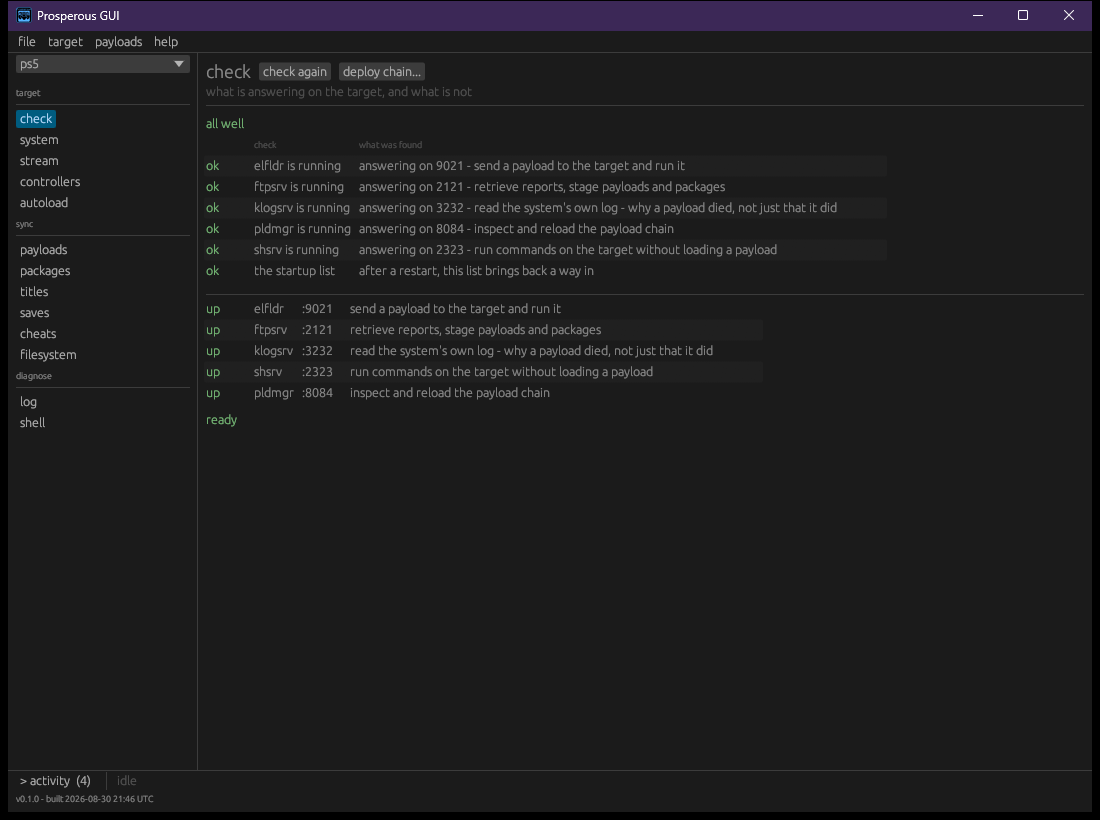Click the what was found column header
Image resolution: width=1100 pixels, height=820 pixels.
click(390, 145)
